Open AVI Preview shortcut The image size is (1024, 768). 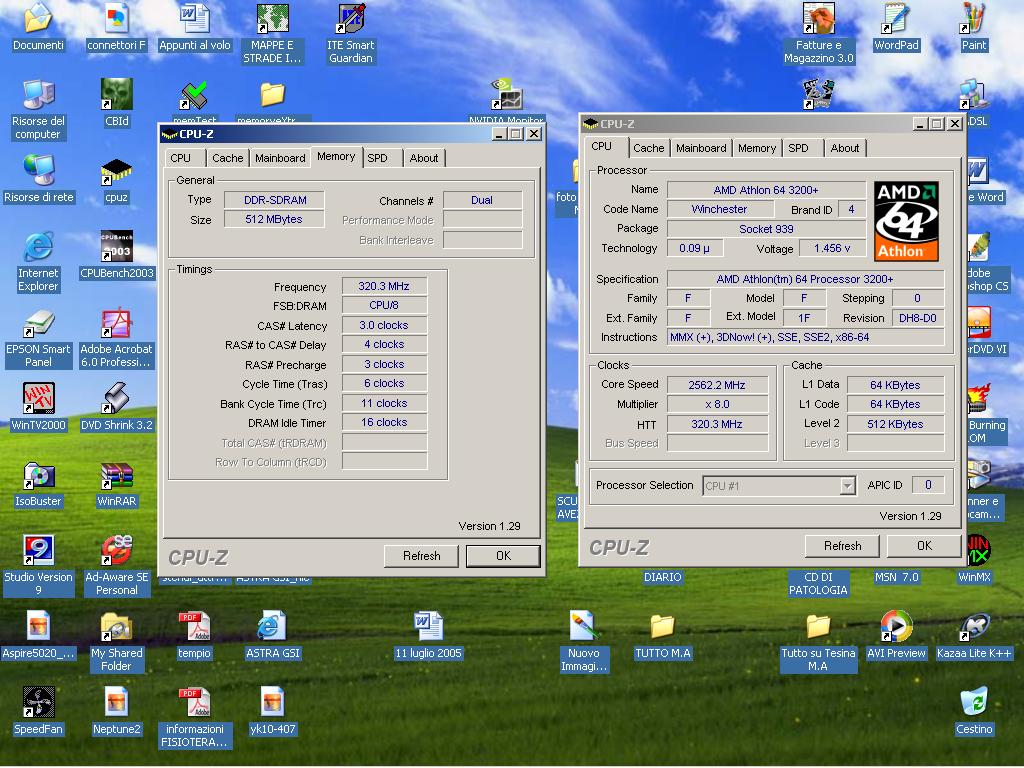pyautogui.click(x=896, y=627)
